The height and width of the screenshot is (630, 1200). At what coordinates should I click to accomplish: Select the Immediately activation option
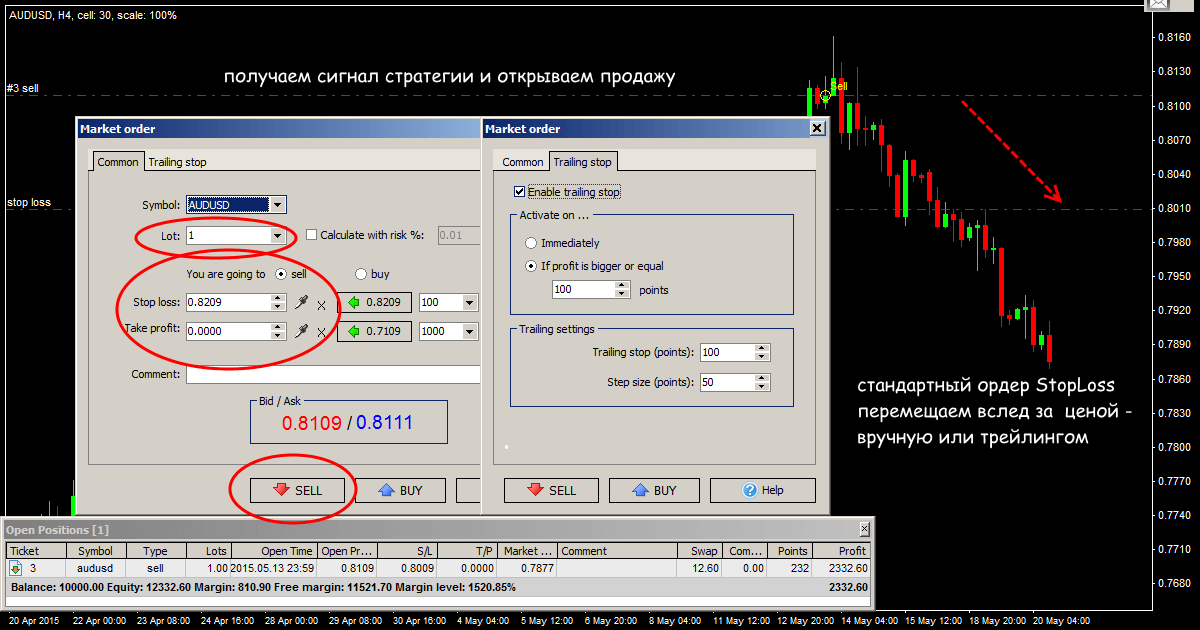[x=531, y=243]
